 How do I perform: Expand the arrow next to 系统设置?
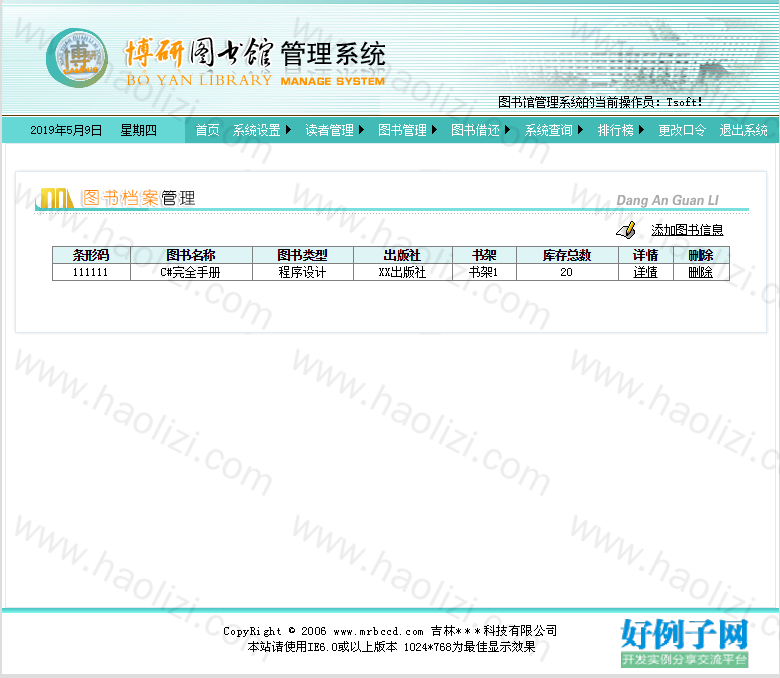point(288,130)
